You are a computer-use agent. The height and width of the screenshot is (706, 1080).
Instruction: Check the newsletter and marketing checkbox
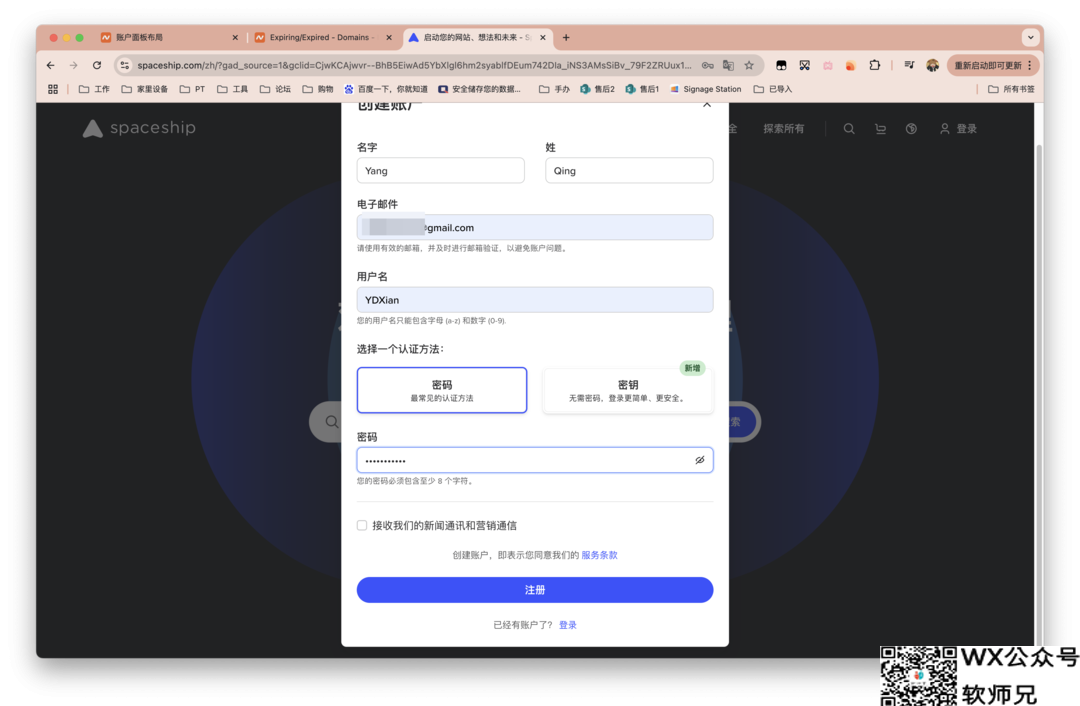362,526
